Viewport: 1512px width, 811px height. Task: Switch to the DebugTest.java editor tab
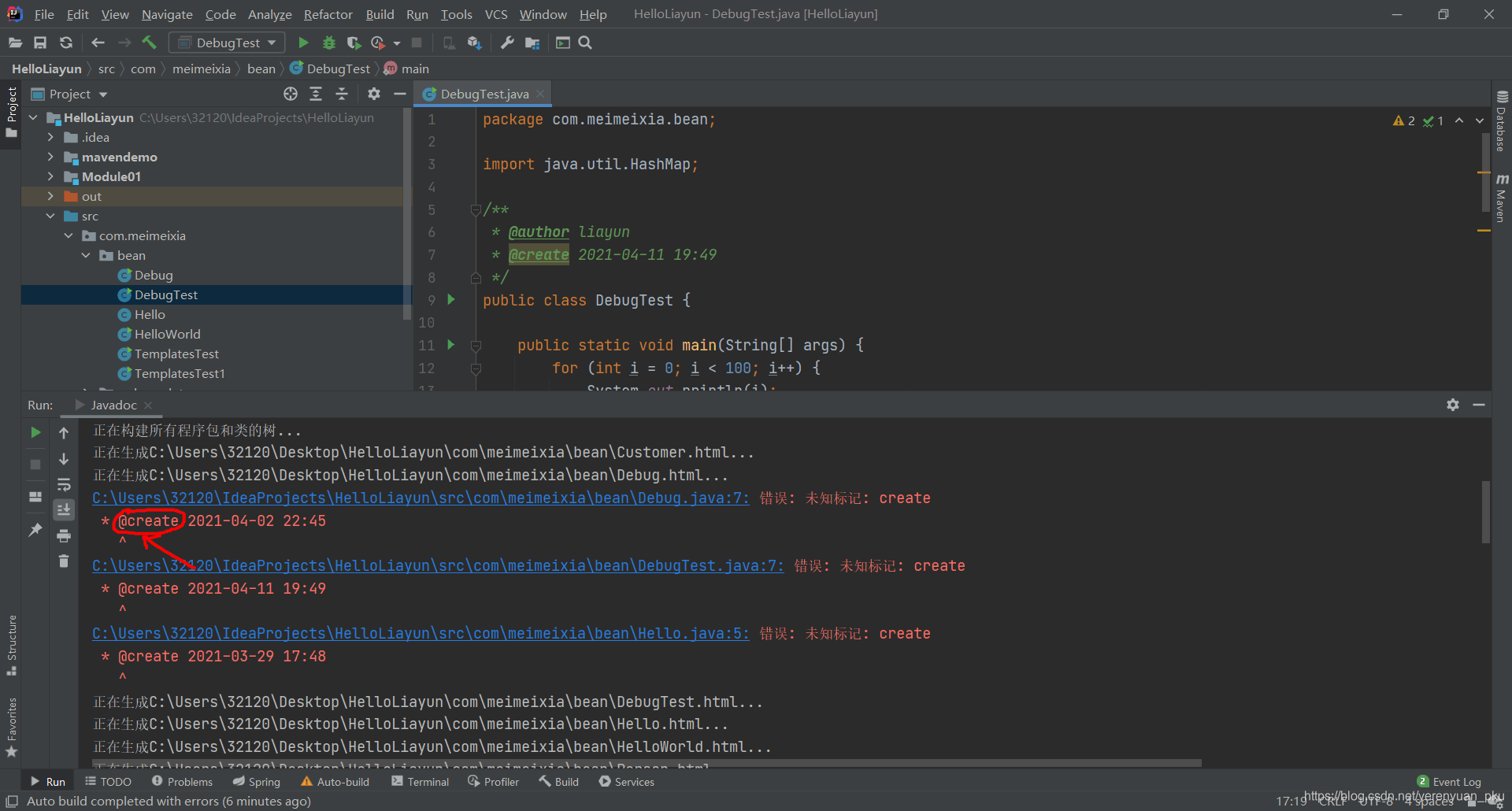[x=484, y=94]
